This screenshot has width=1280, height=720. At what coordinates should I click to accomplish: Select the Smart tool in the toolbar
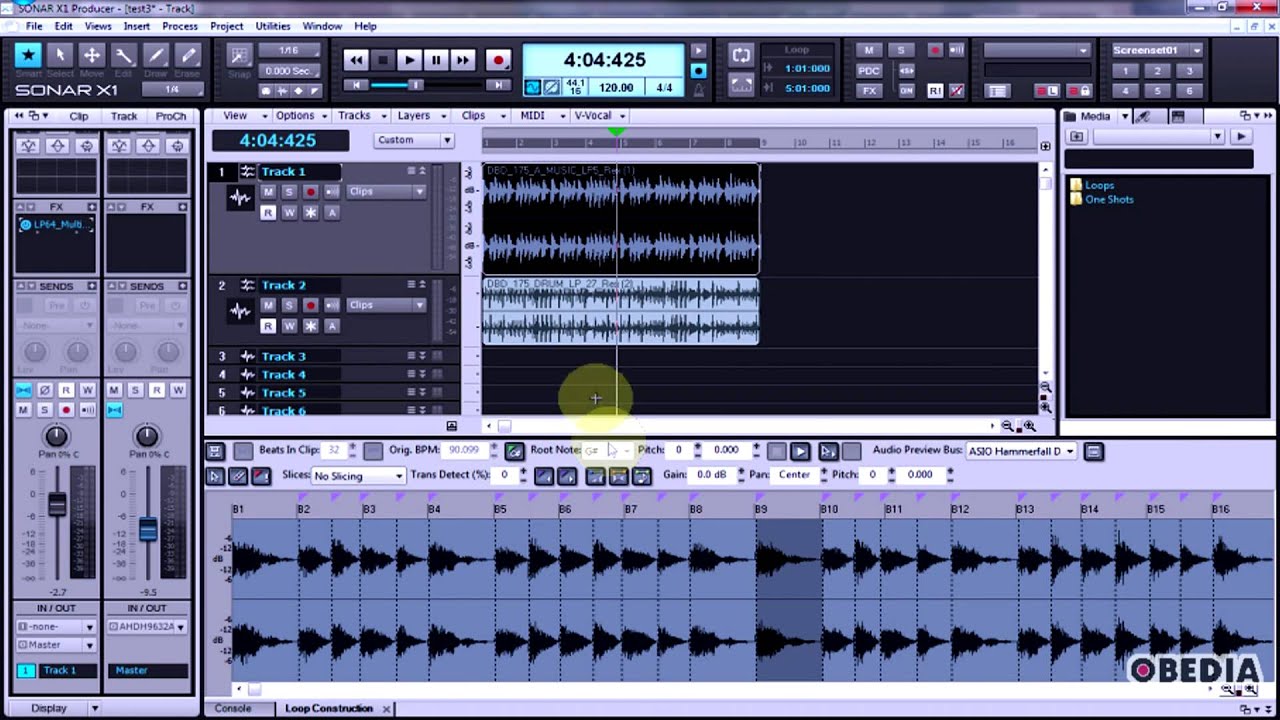click(x=29, y=57)
